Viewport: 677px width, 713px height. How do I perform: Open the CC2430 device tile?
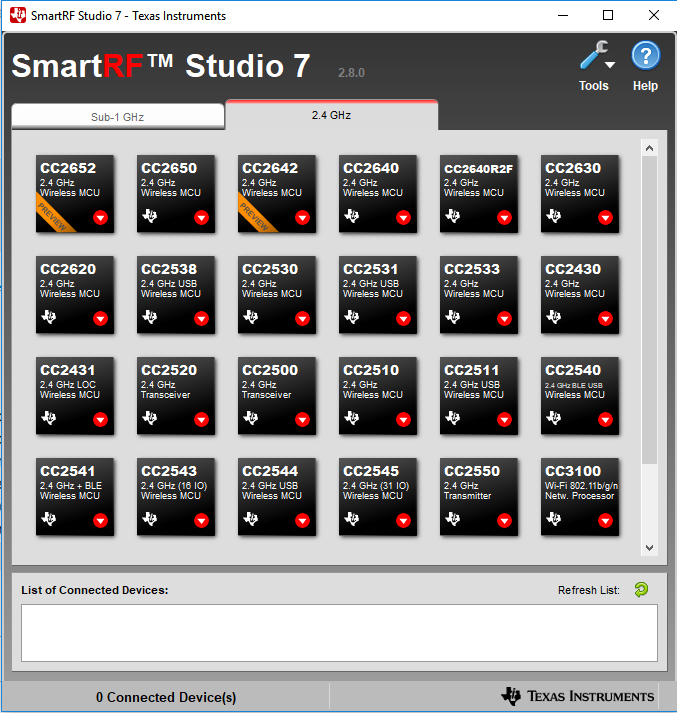(x=580, y=295)
